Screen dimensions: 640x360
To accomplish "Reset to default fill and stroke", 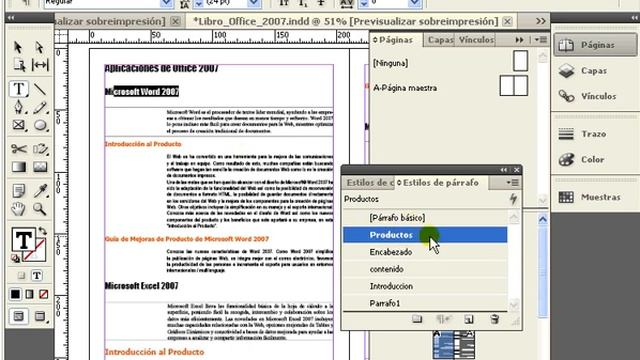I will pos(16,258).
